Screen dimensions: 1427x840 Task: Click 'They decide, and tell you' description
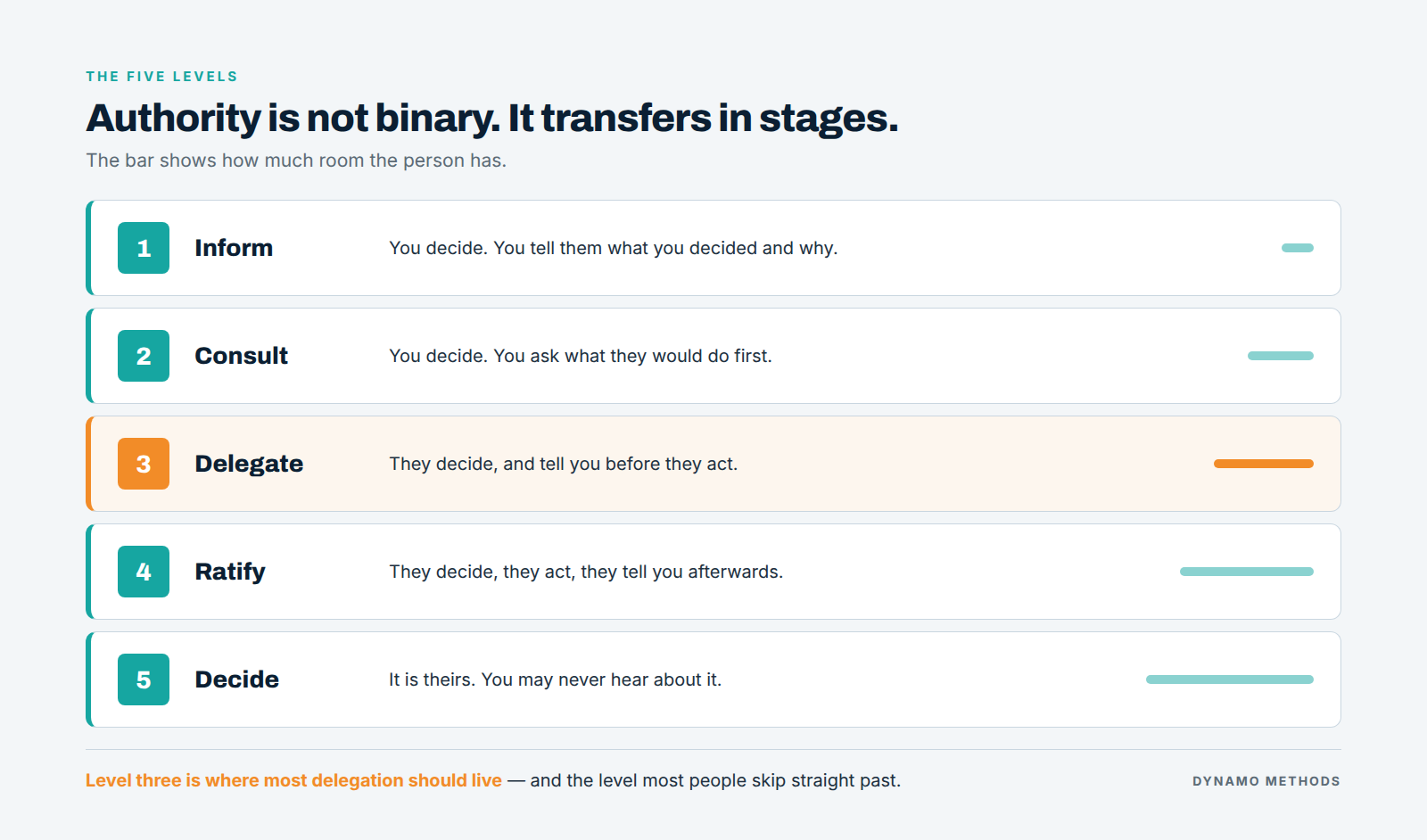pyautogui.click(x=564, y=464)
